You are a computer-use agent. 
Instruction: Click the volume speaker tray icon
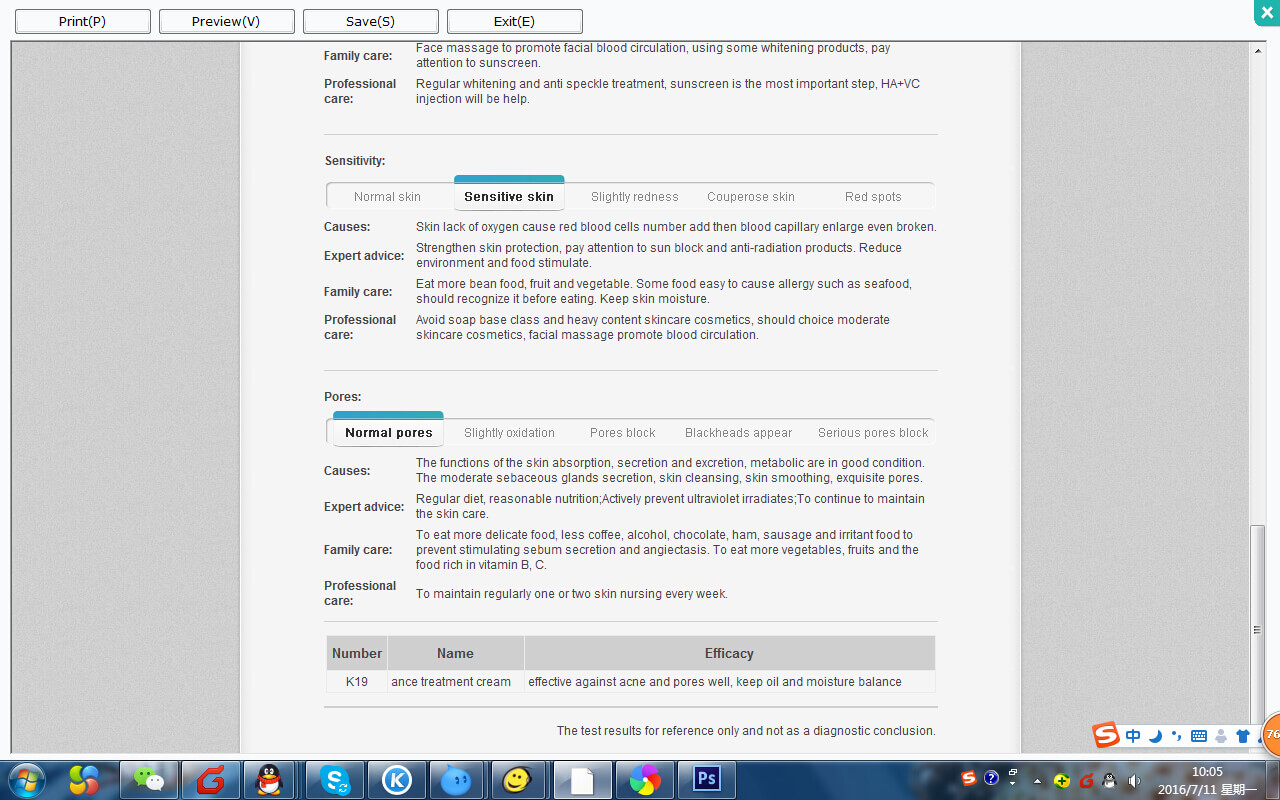(1134, 780)
